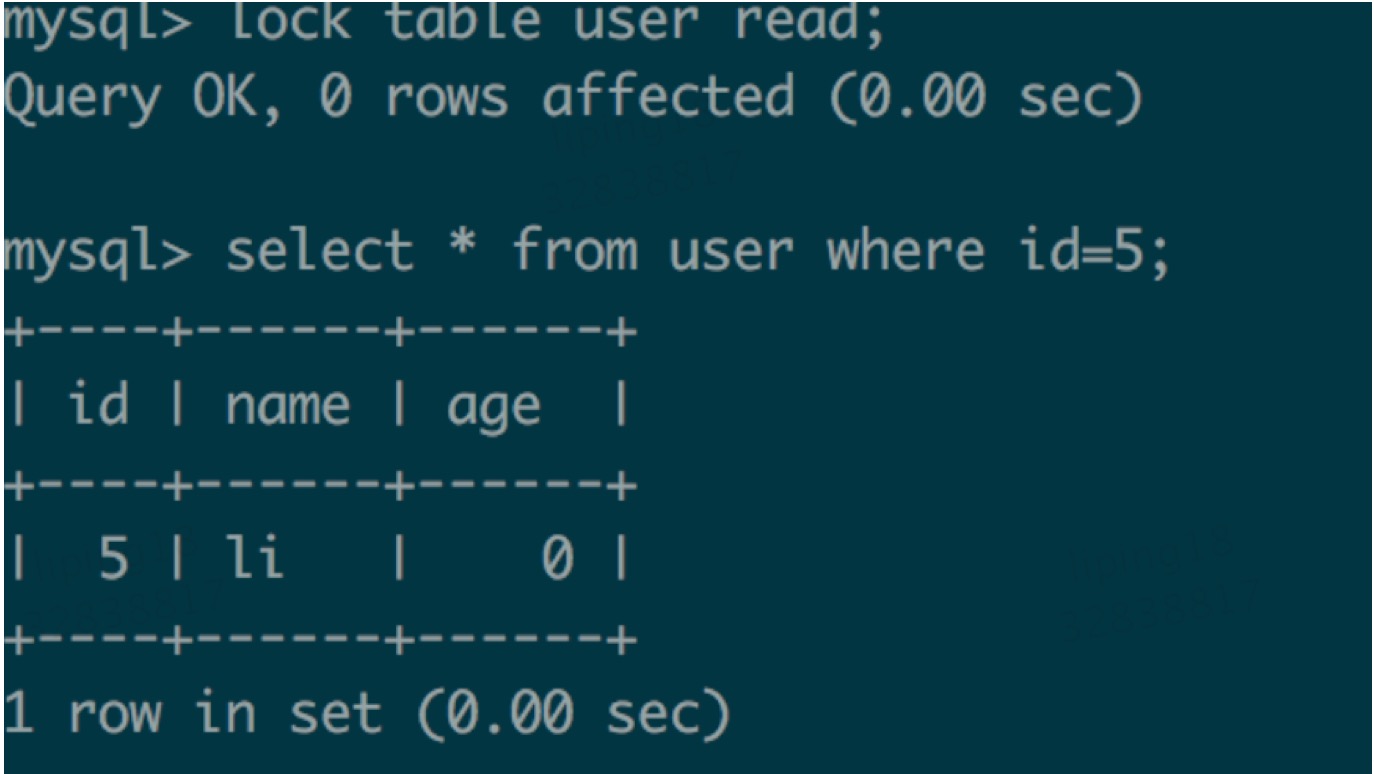Click the asterisk in the select query
This screenshot has width=1374, height=774.
coord(462,246)
